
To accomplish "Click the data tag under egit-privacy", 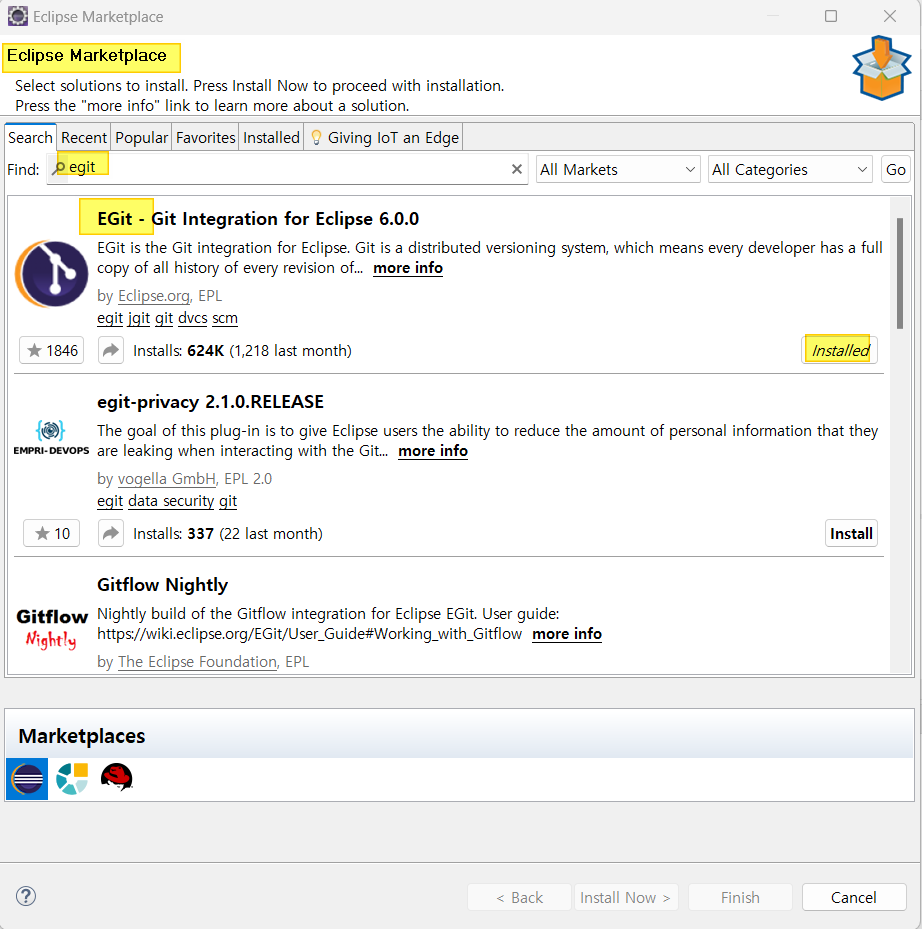I will point(143,501).
